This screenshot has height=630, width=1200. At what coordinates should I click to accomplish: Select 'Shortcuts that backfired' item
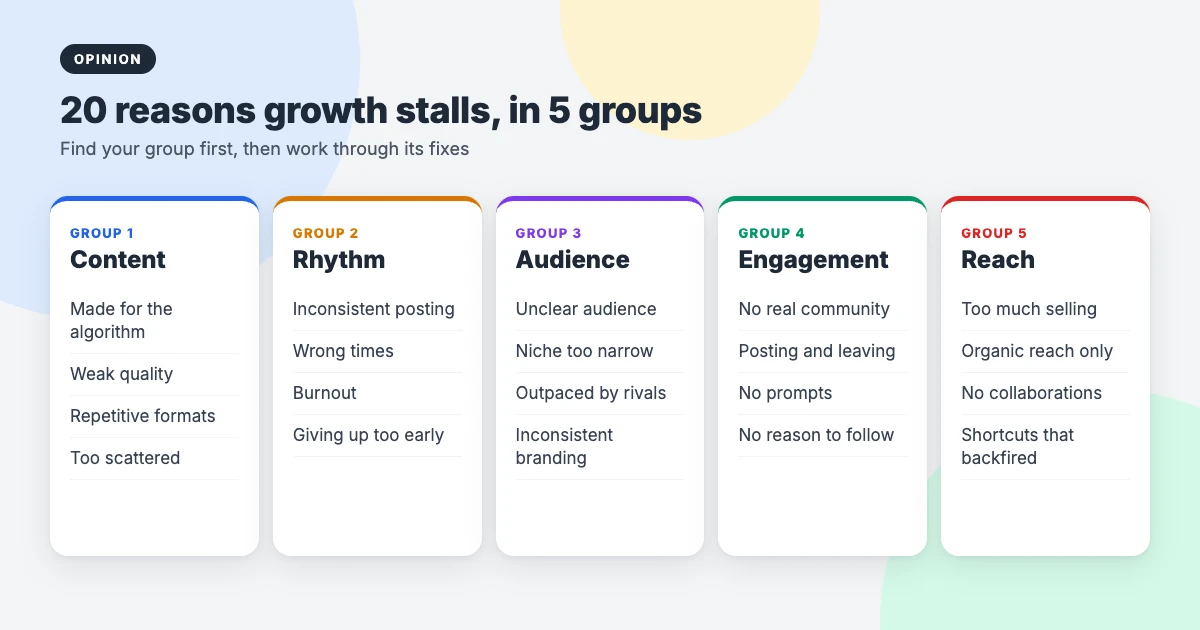click(1046, 447)
